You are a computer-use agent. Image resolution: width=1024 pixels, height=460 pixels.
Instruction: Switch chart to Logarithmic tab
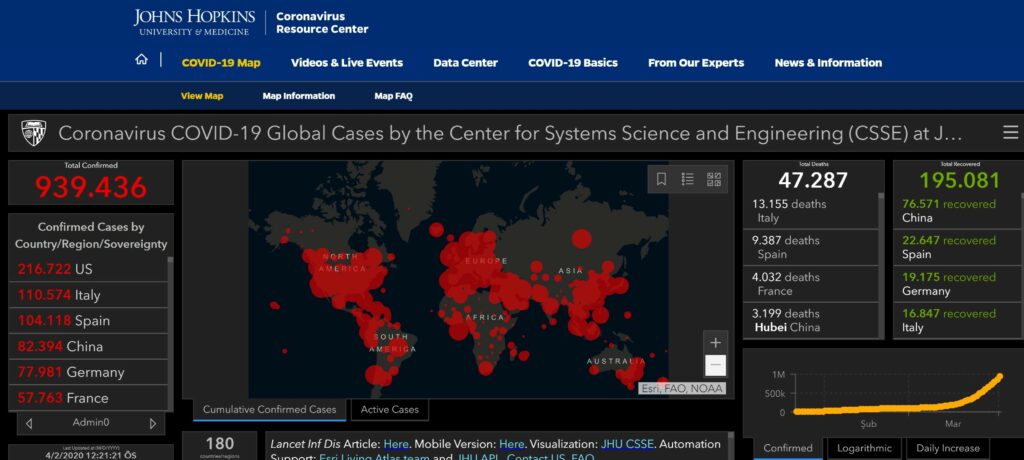point(864,448)
